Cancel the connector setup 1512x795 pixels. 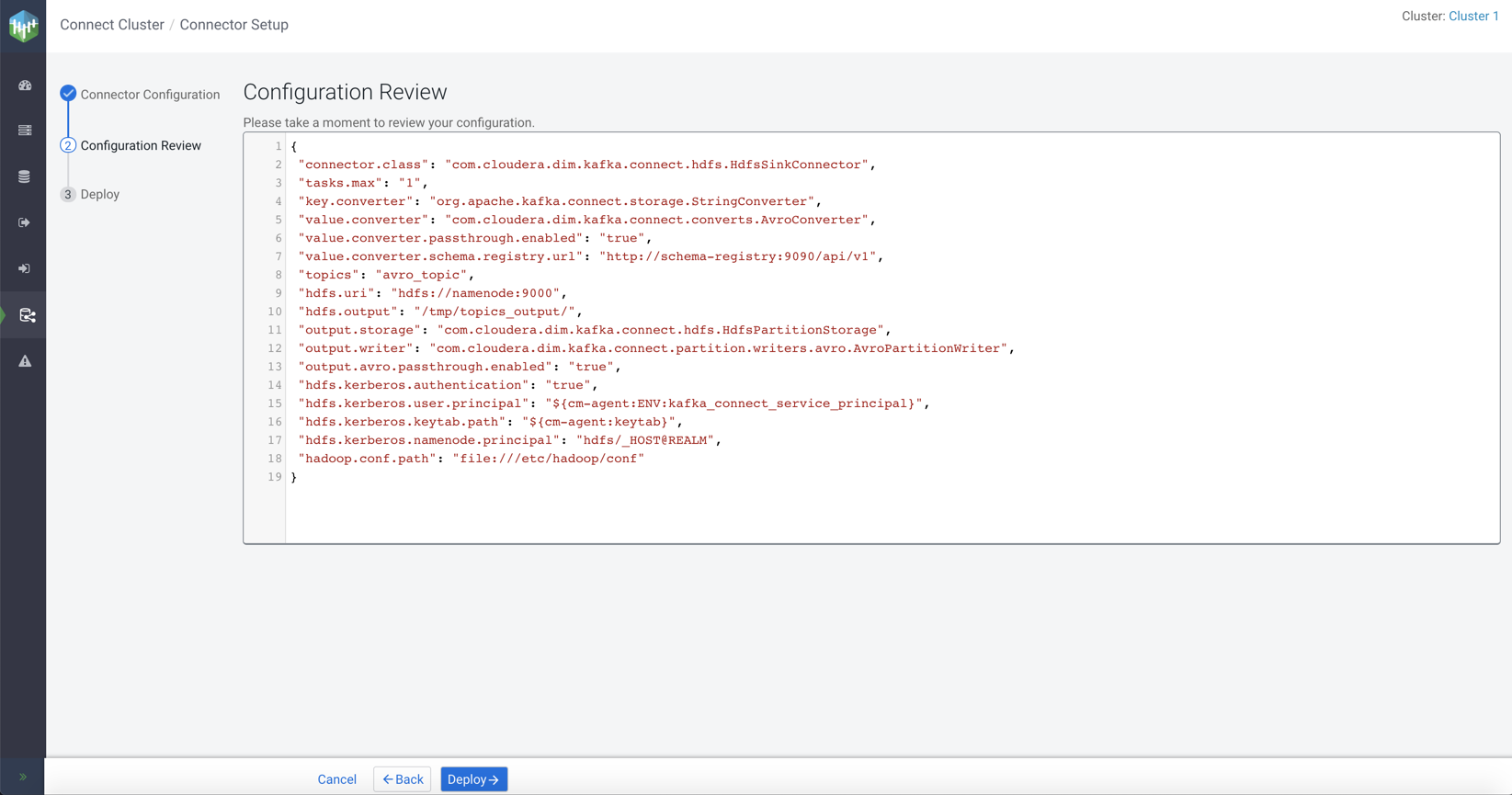point(337,779)
